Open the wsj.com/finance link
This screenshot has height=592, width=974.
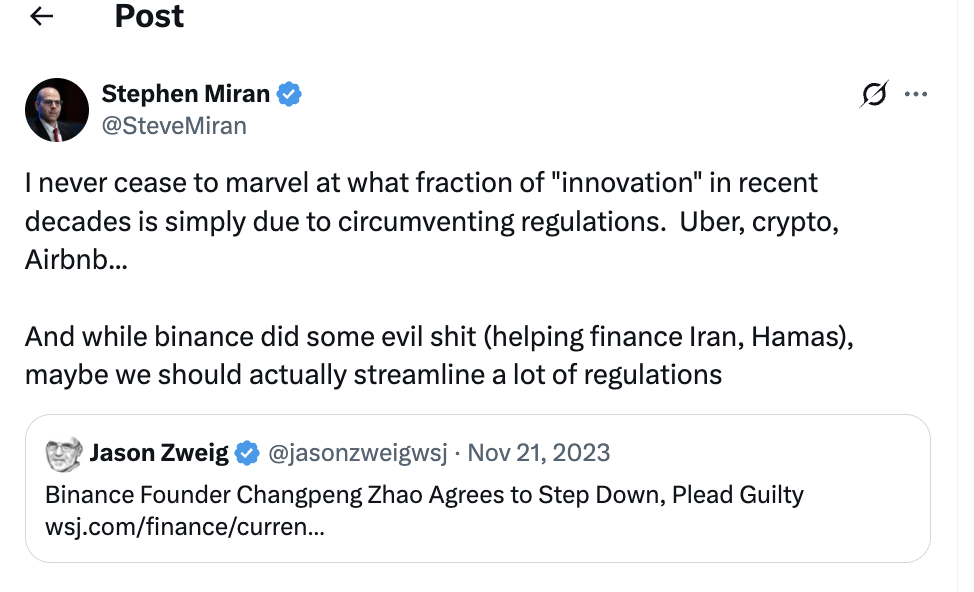point(184,526)
